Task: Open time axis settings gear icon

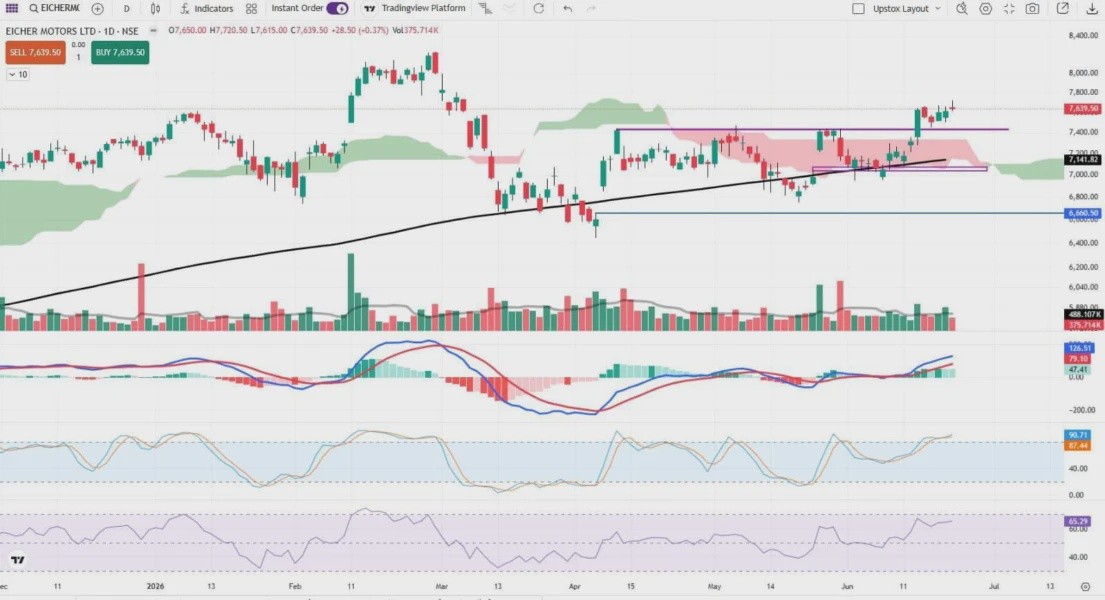Action: (1085, 587)
